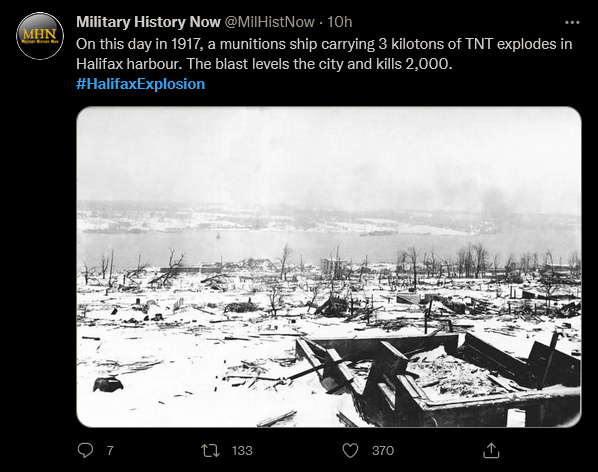
Task: Click the reply speech bubble icon
Action: point(85,450)
